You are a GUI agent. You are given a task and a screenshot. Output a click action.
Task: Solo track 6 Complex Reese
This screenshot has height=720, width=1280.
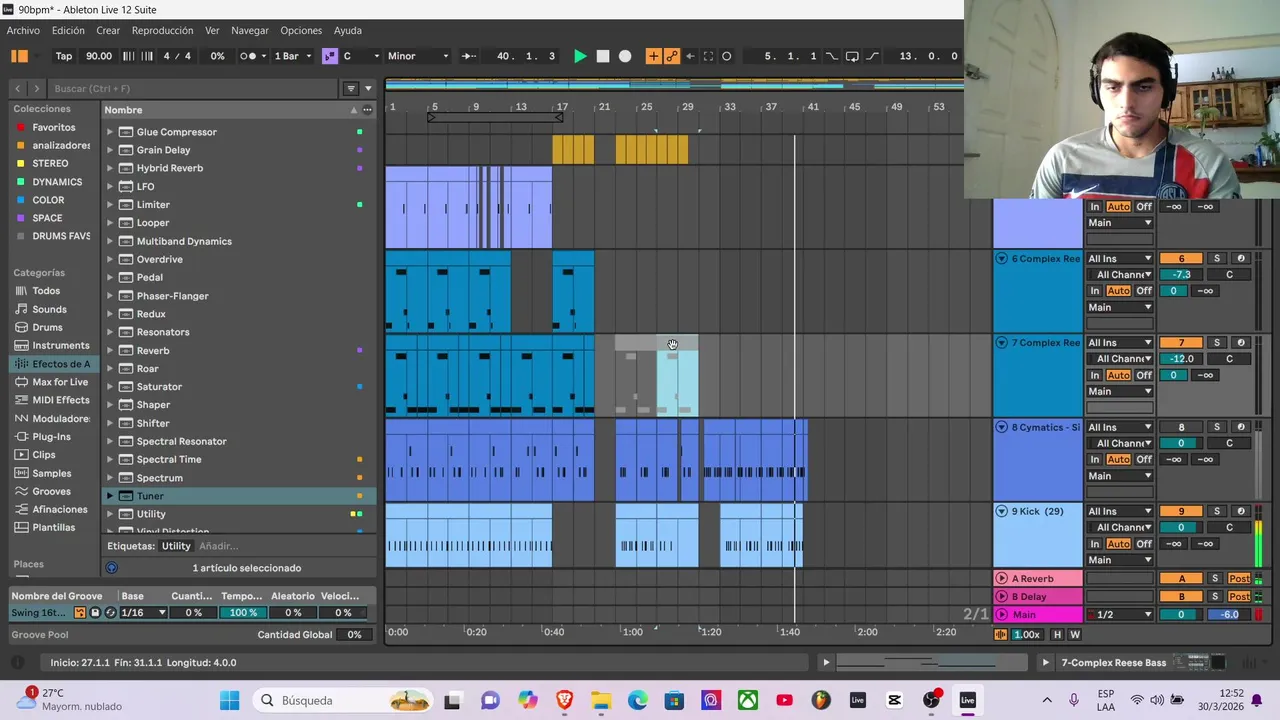[1217, 259]
